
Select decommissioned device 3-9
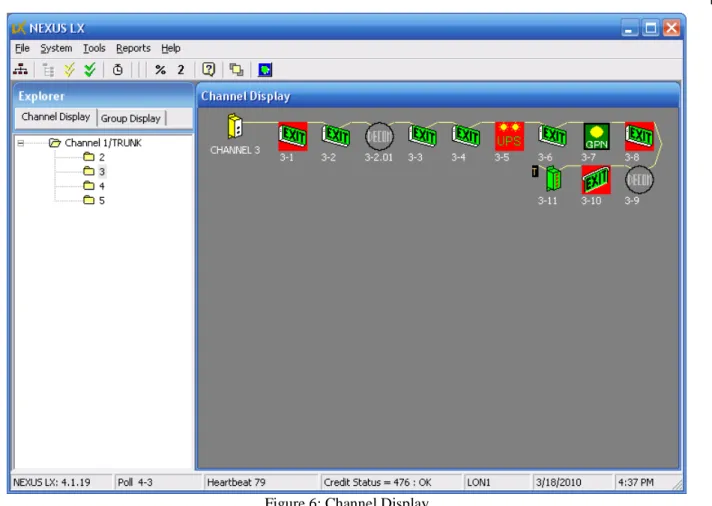click(x=639, y=180)
